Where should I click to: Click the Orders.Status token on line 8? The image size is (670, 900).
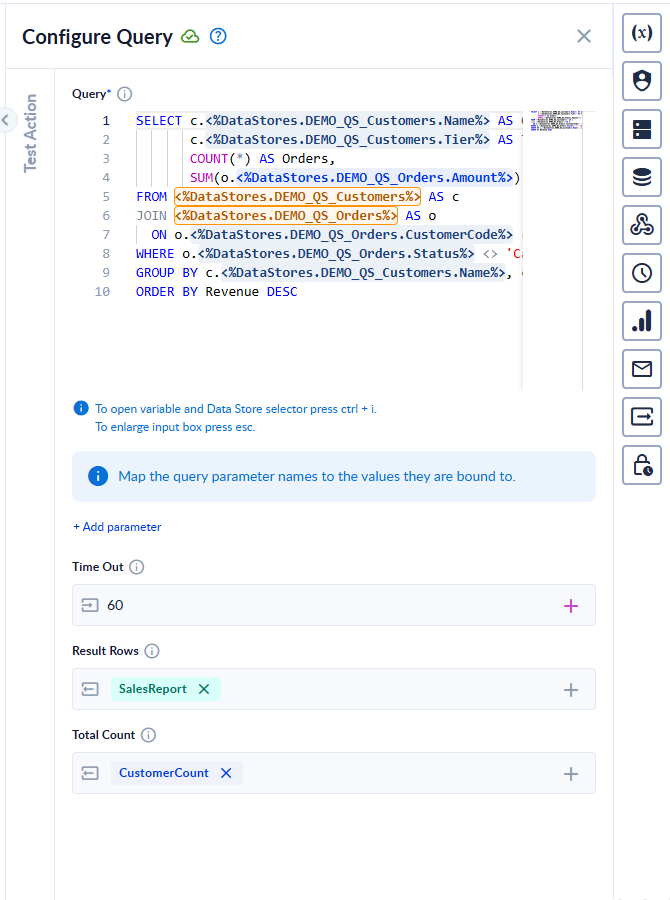click(336, 254)
